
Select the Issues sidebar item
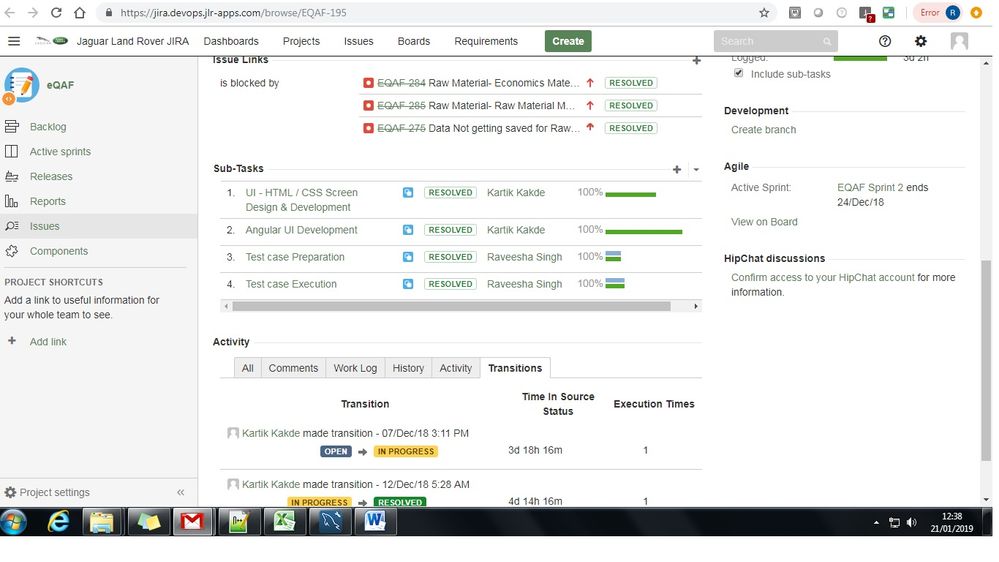(x=99, y=226)
